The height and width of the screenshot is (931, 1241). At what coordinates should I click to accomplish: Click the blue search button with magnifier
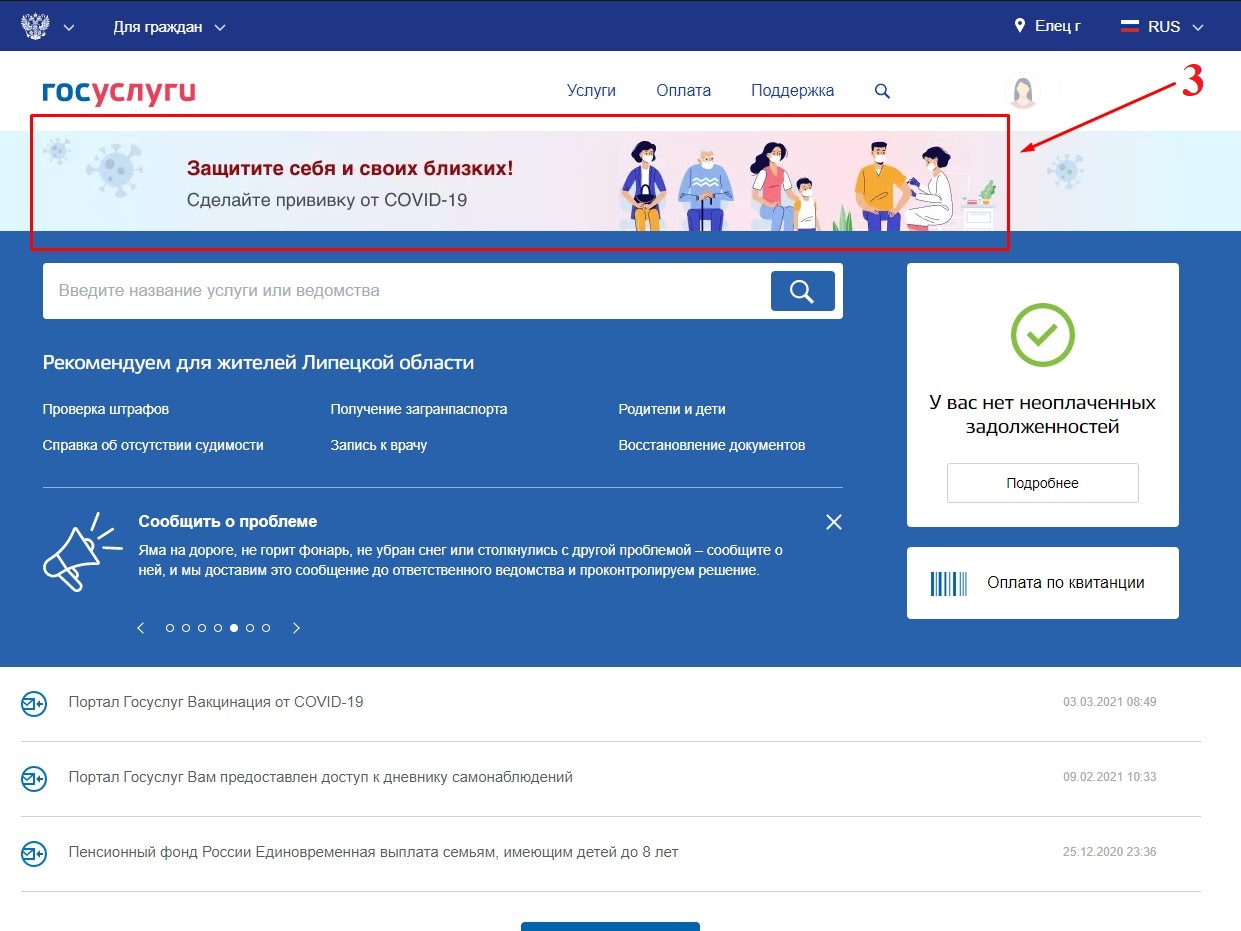click(x=802, y=291)
